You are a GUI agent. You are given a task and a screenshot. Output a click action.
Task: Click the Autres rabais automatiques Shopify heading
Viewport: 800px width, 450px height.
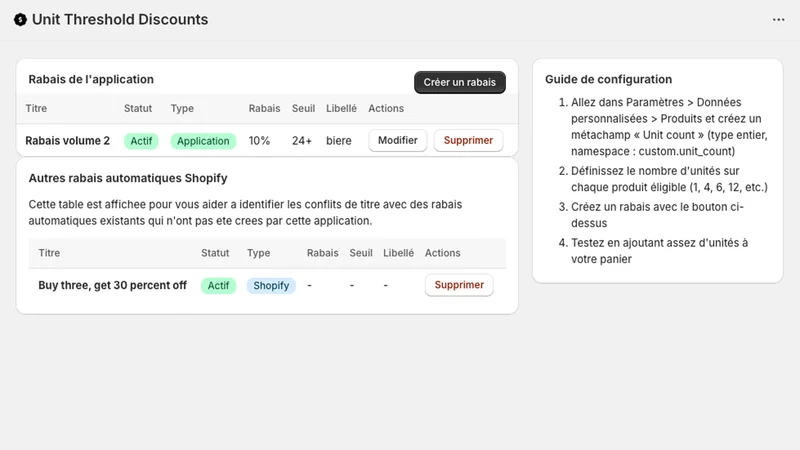click(x=128, y=178)
